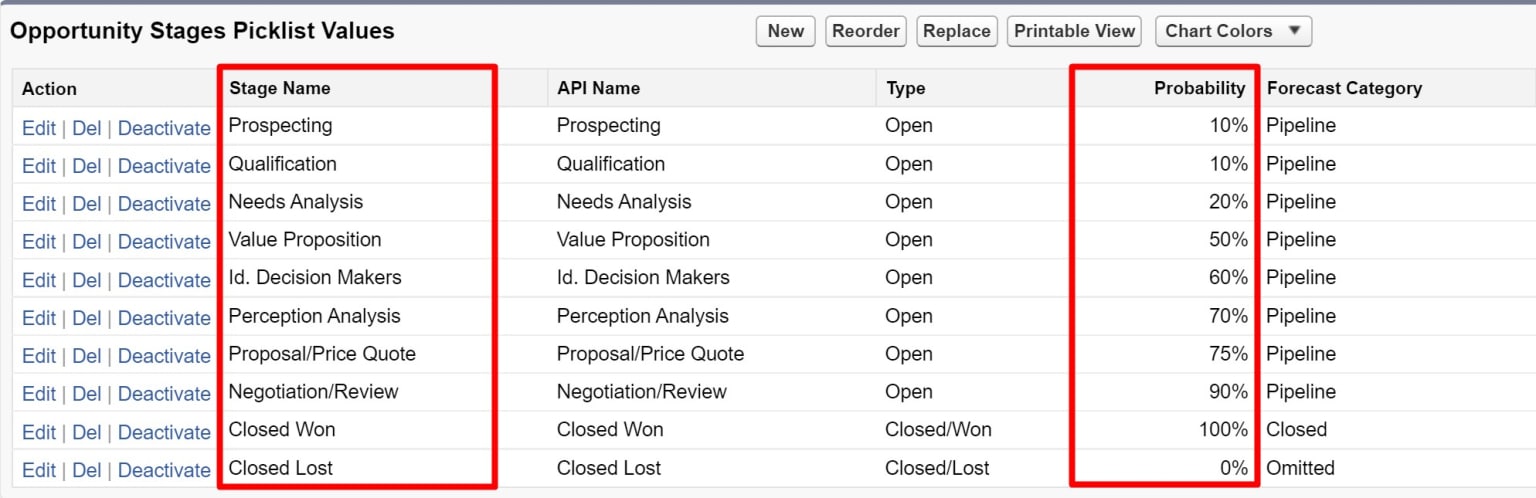Delete the Qualification stage

click(x=87, y=166)
